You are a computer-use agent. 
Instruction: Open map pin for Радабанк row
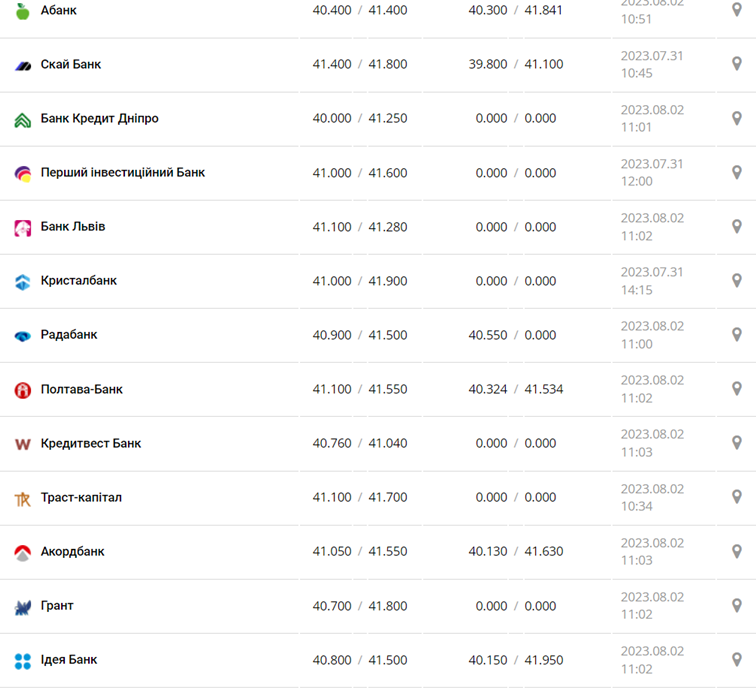coord(737,335)
